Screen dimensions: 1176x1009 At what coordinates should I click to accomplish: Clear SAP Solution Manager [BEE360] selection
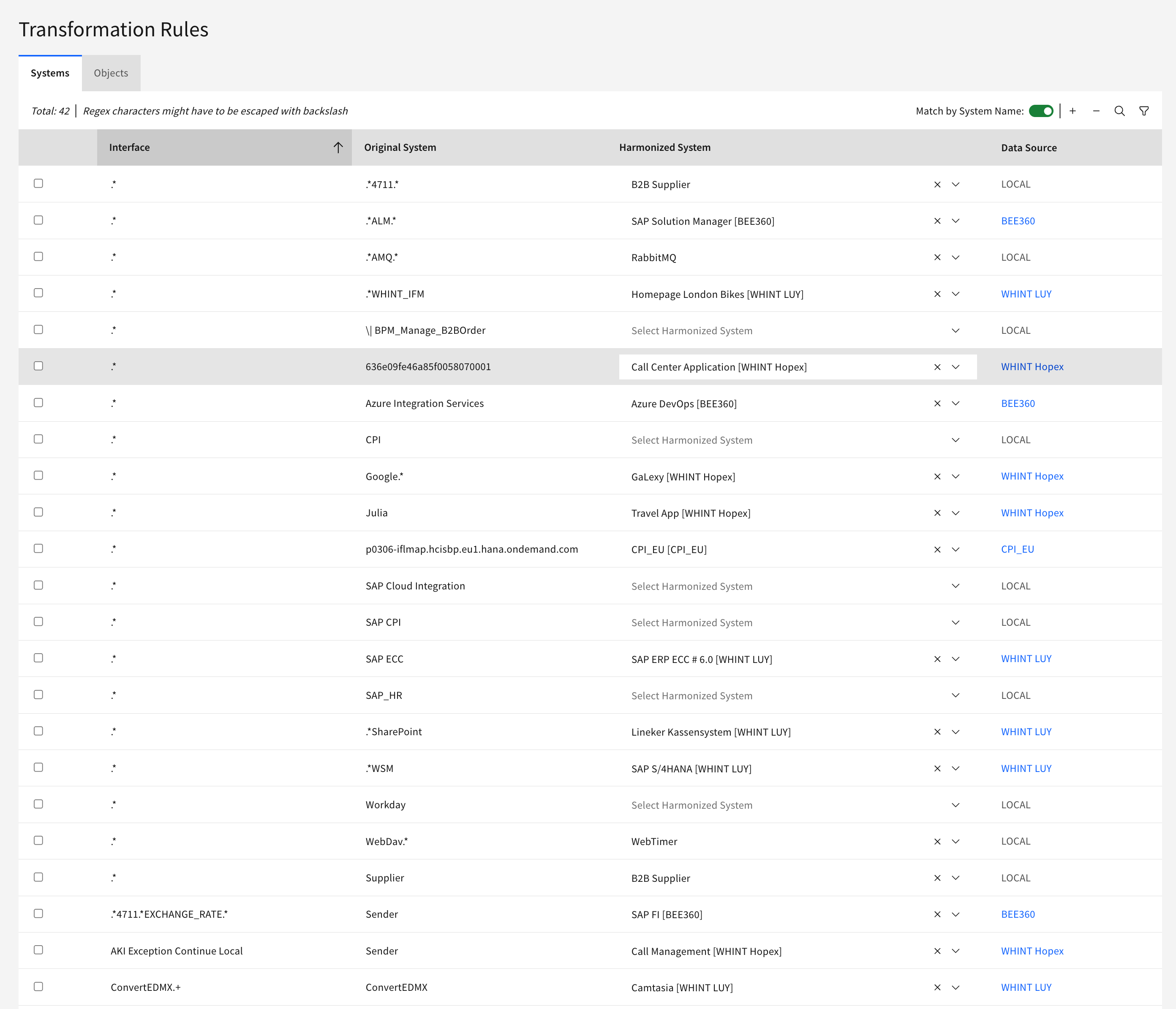click(x=937, y=221)
